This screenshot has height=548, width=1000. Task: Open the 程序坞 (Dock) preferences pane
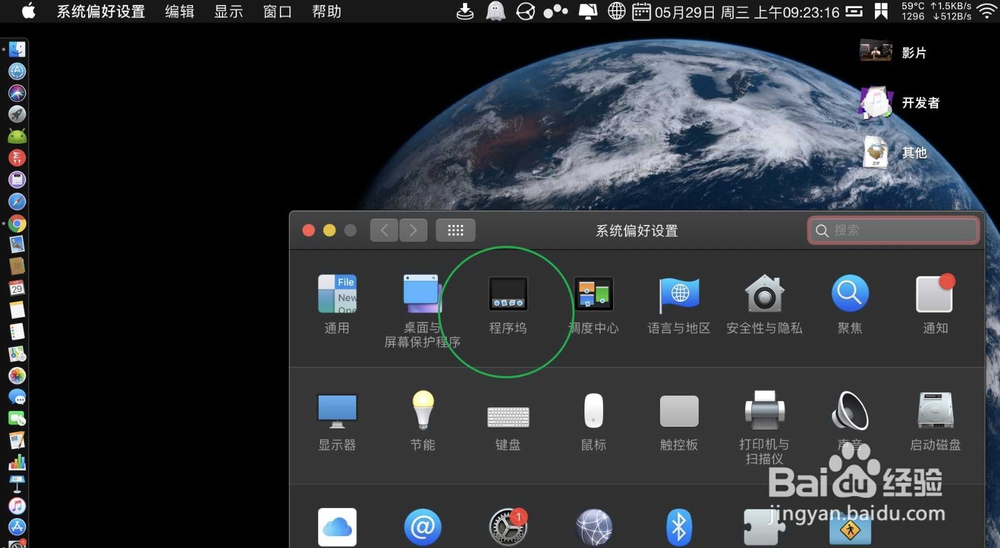point(508,304)
